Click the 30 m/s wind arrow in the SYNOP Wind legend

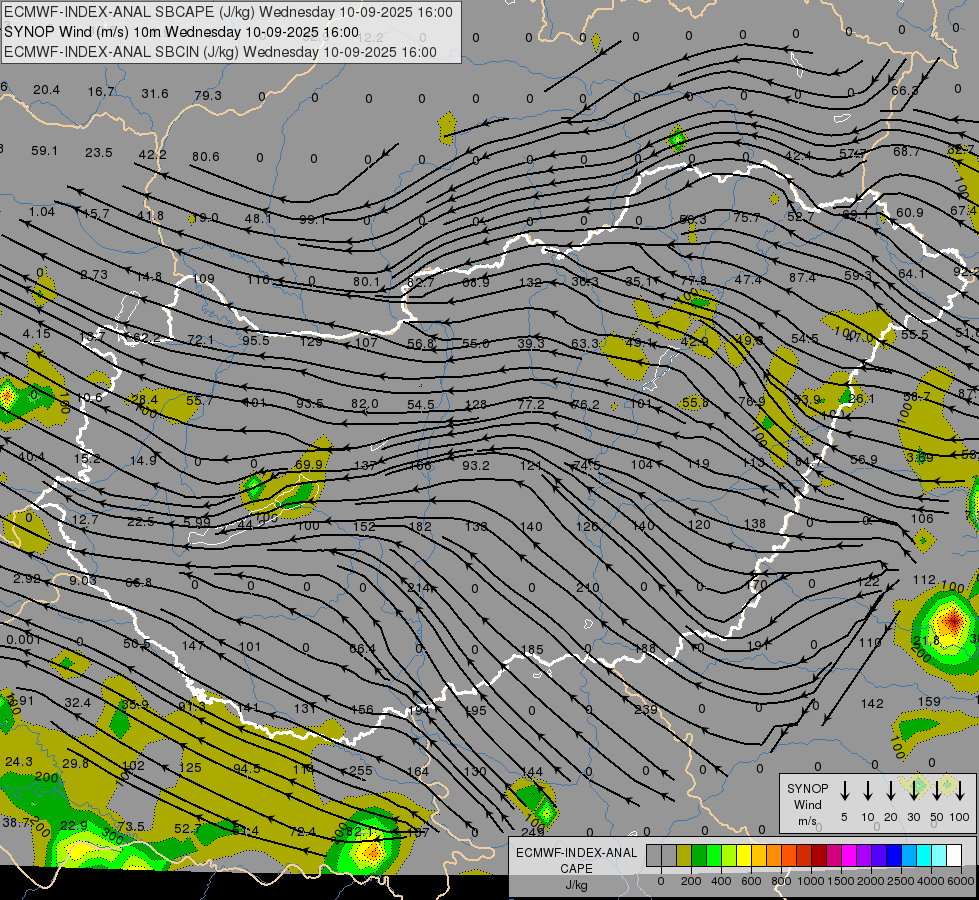[913, 790]
